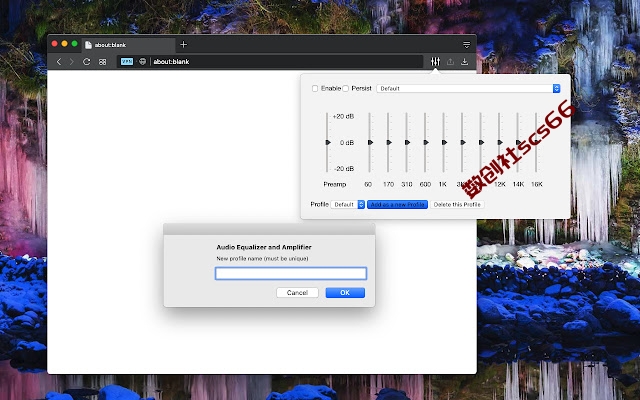
Task: Toggle the Persist checkbox
Action: 346,89
